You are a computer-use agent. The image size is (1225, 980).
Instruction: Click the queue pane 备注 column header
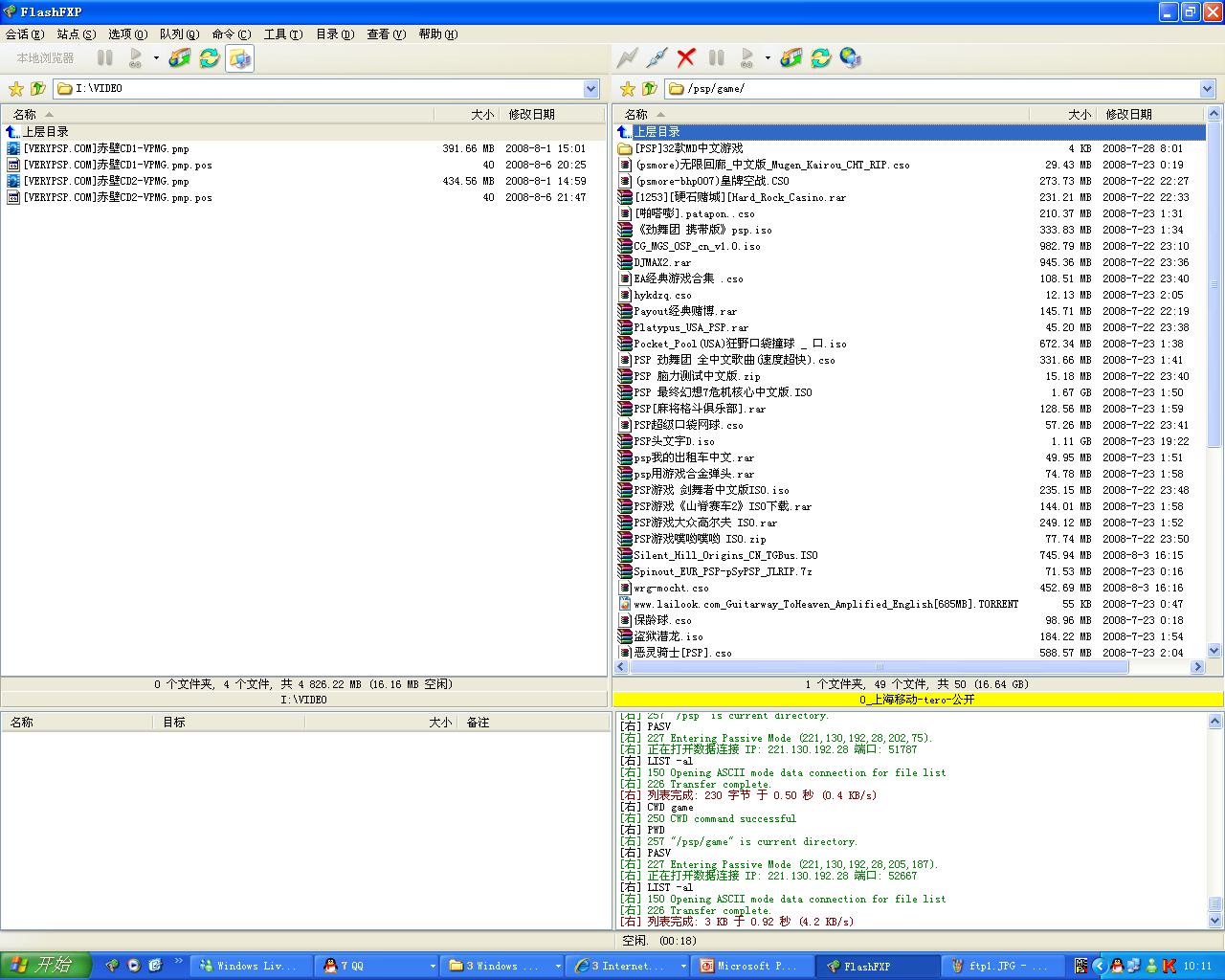(x=534, y=723)
